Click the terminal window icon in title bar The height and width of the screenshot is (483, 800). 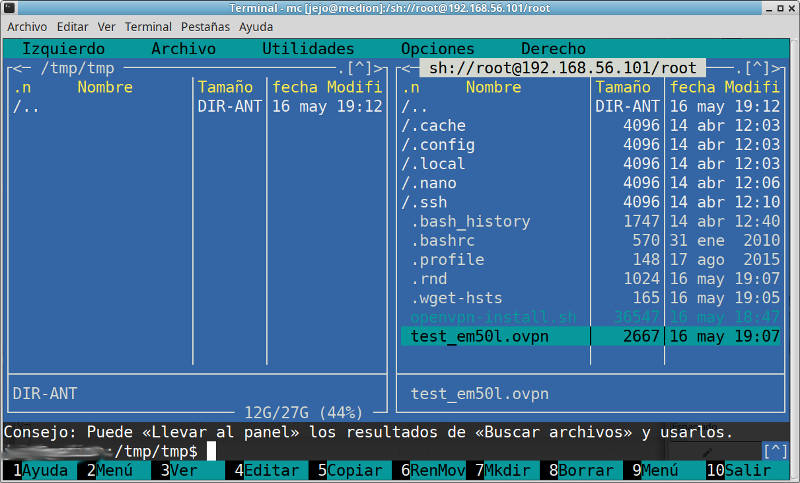[9, 8]
